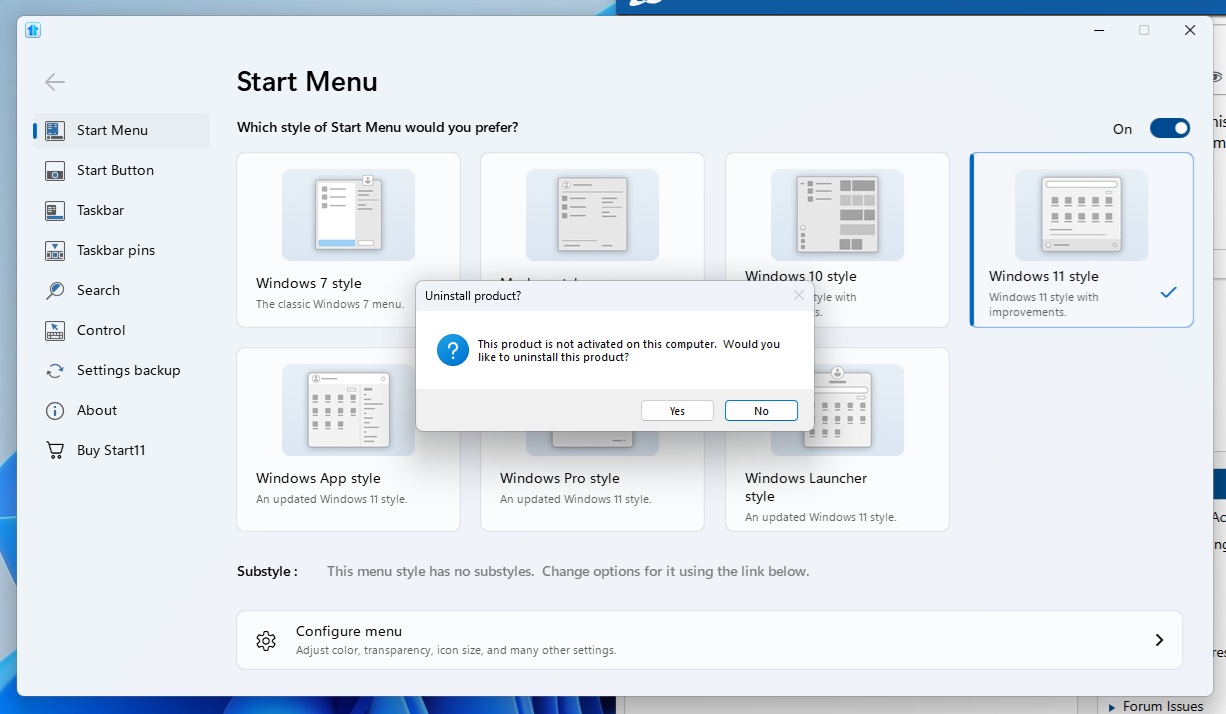This screenshot has height=714, width=1226.
Task: Open Search via magnifier icon
Action: pos(56,291)
